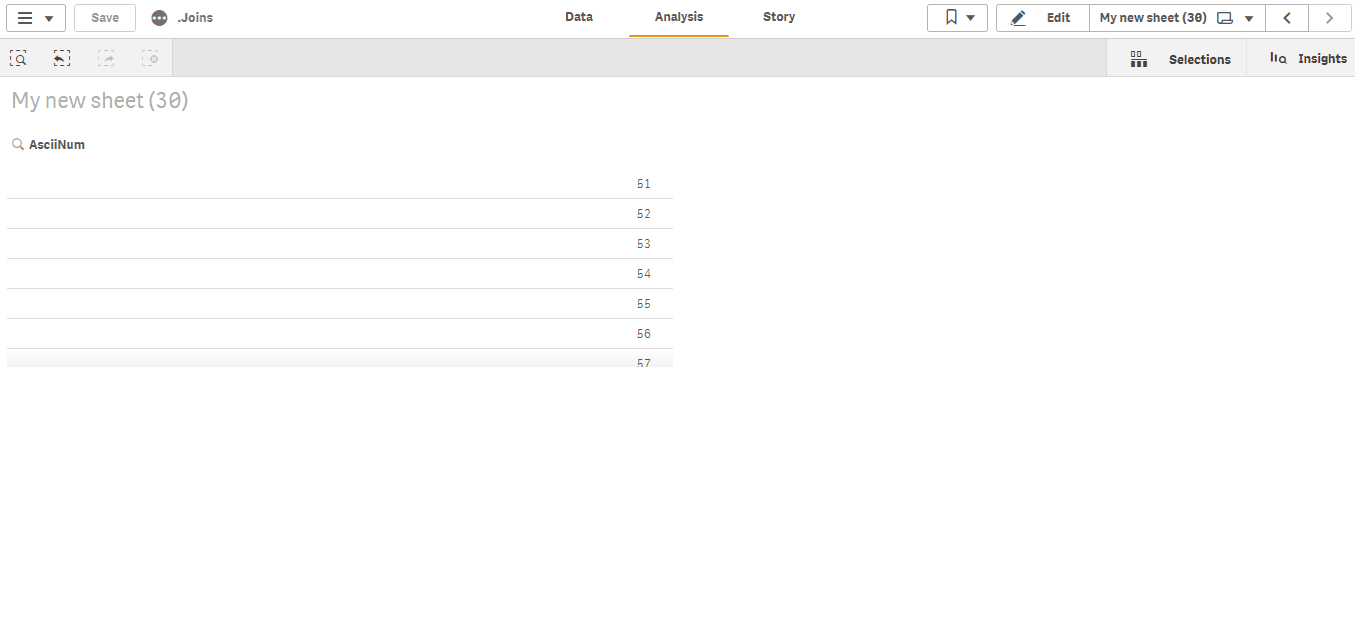Open the hamburger navigation menu

pos(36,18)
